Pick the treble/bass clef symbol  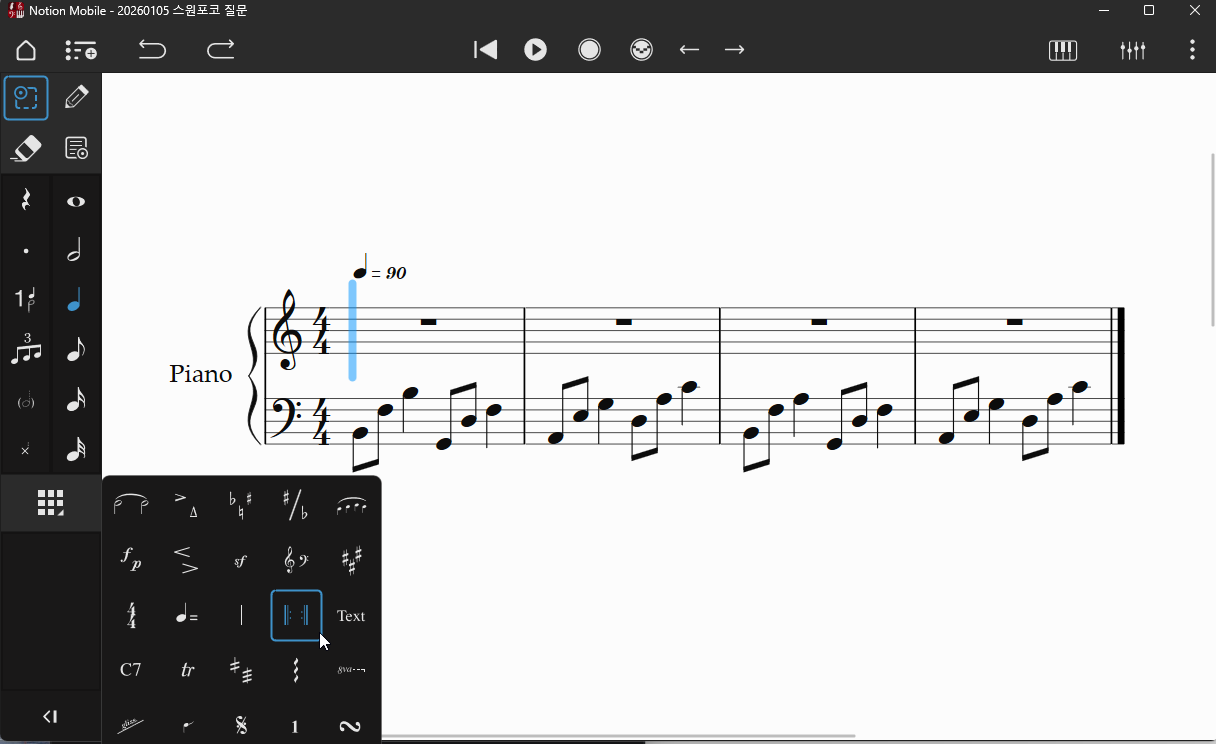click(x=295, y=561)
